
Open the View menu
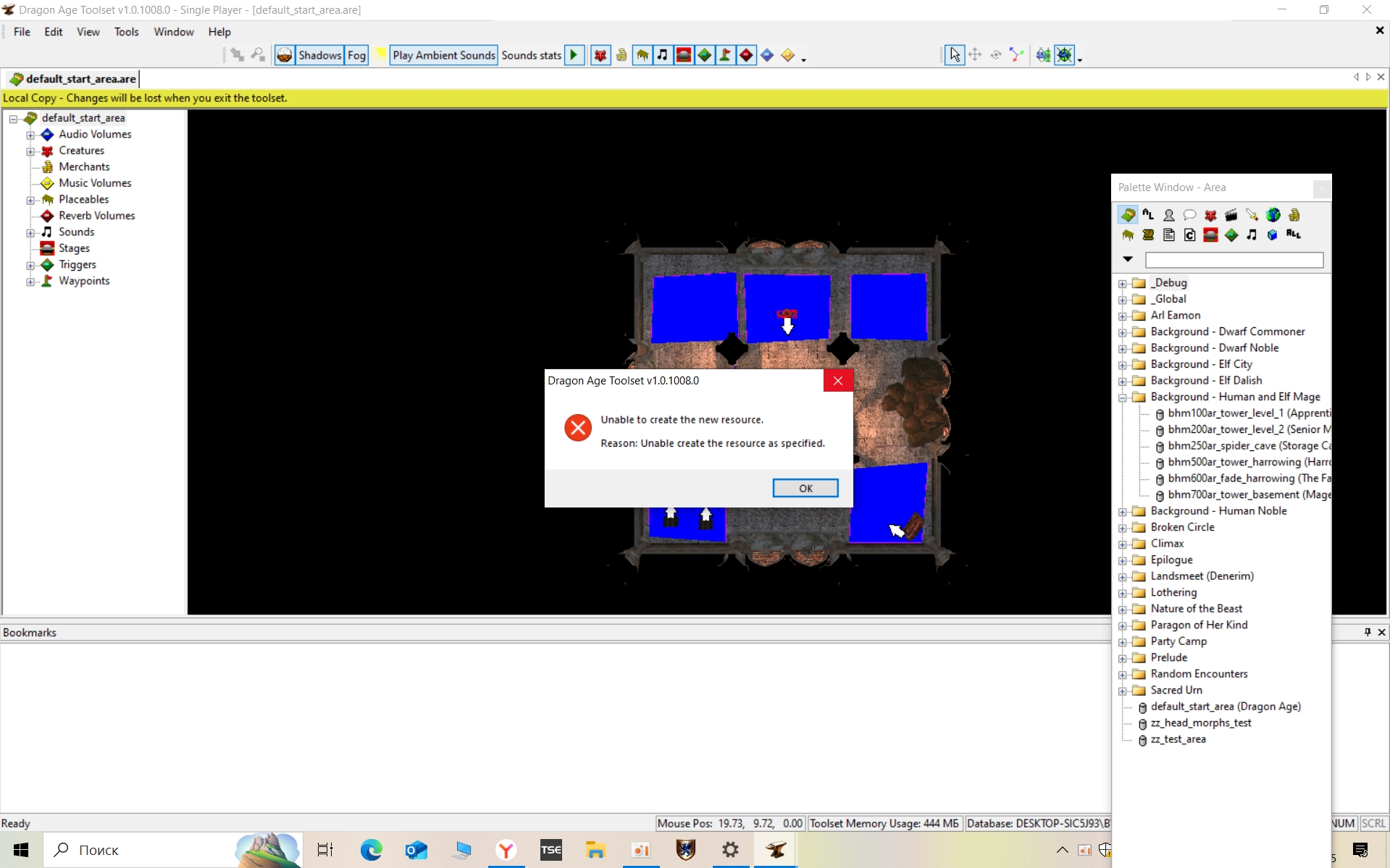pos(88,32)
